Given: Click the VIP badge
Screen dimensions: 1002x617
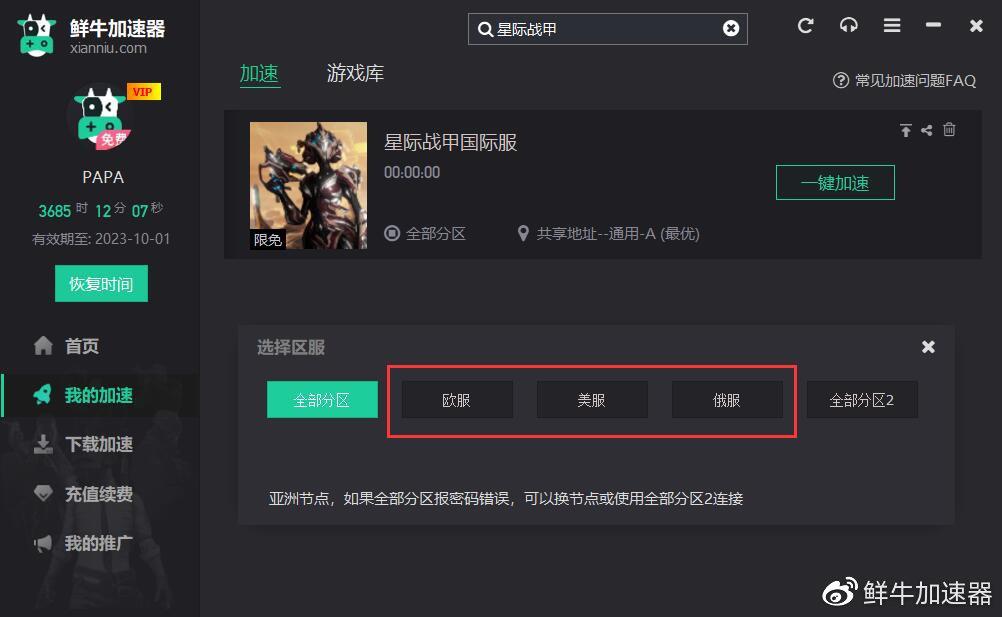Looking at the screenshot, I should (143, 92).
